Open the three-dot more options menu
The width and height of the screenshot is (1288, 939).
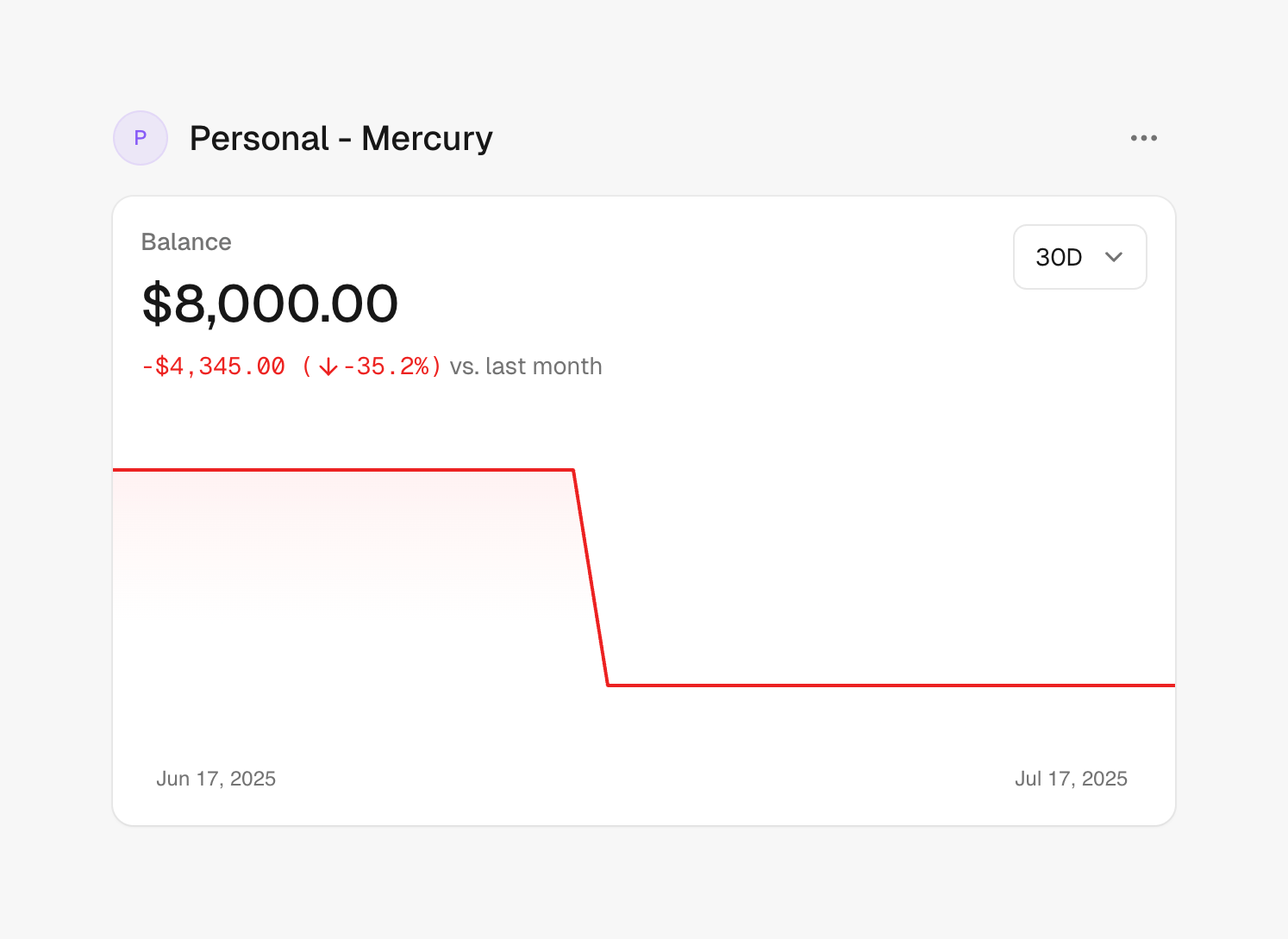tap(1143, 138)
